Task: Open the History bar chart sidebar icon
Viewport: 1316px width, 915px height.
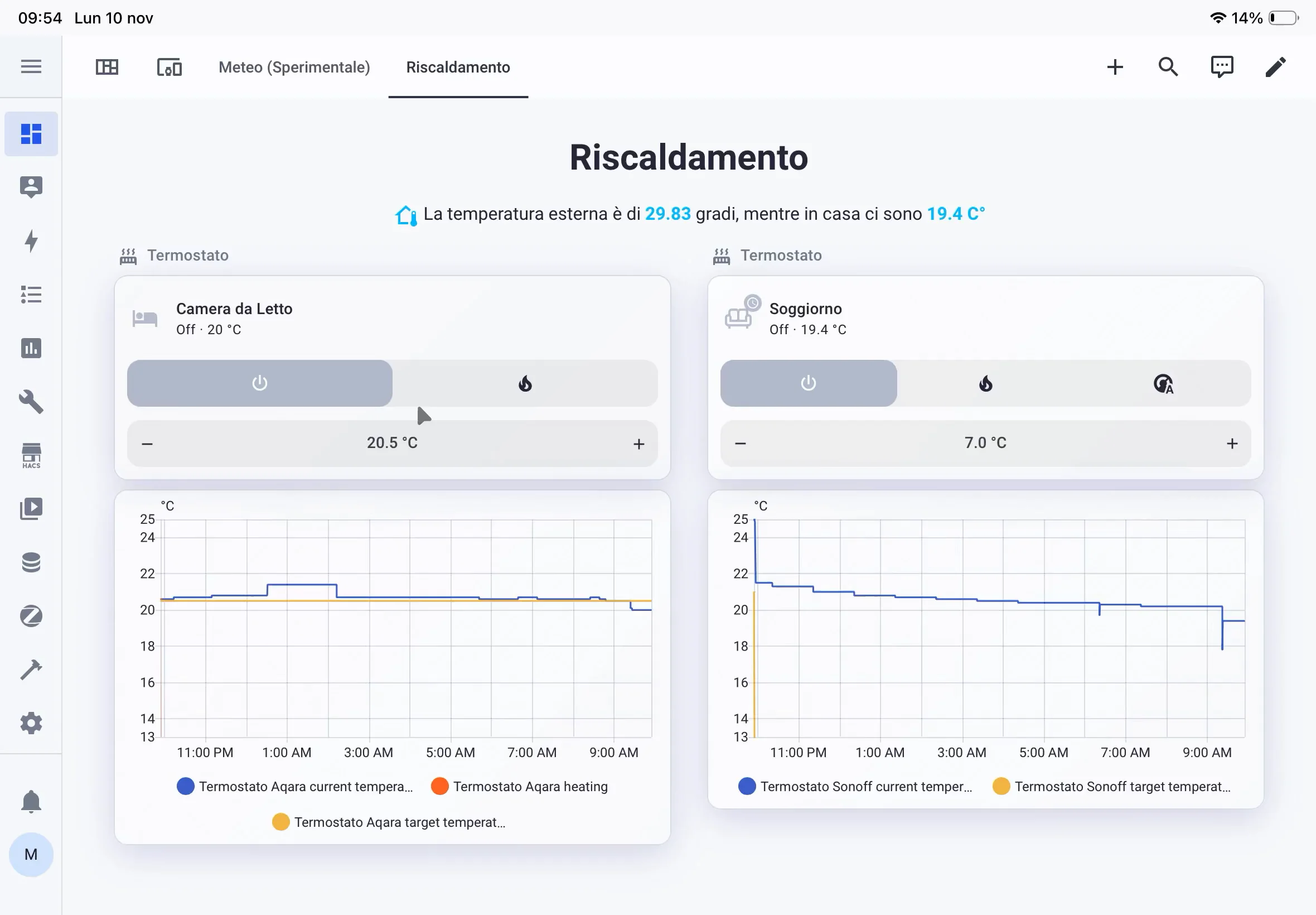Action: [x=31, y=348]
